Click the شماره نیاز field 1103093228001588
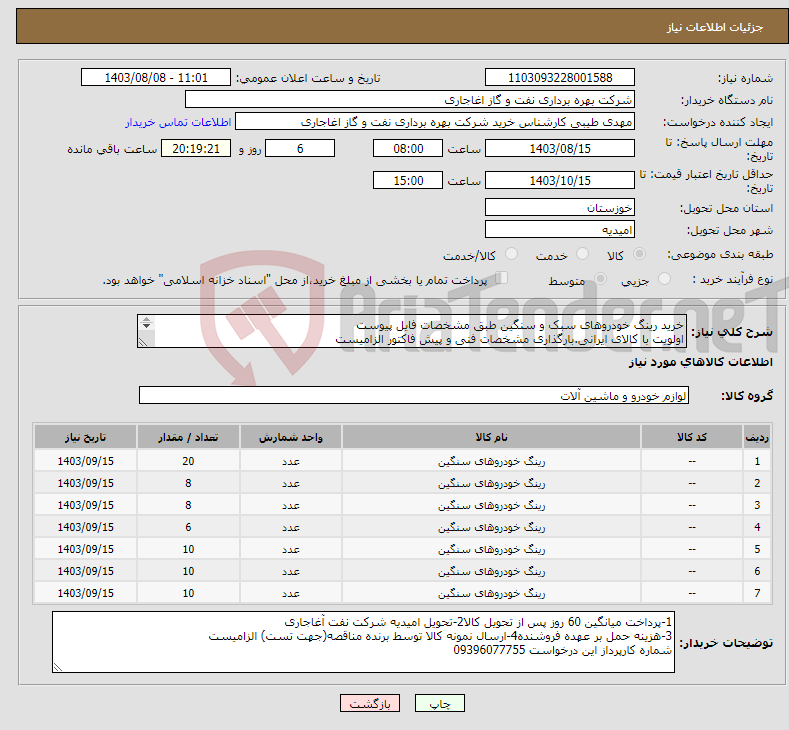 [560, 77]
